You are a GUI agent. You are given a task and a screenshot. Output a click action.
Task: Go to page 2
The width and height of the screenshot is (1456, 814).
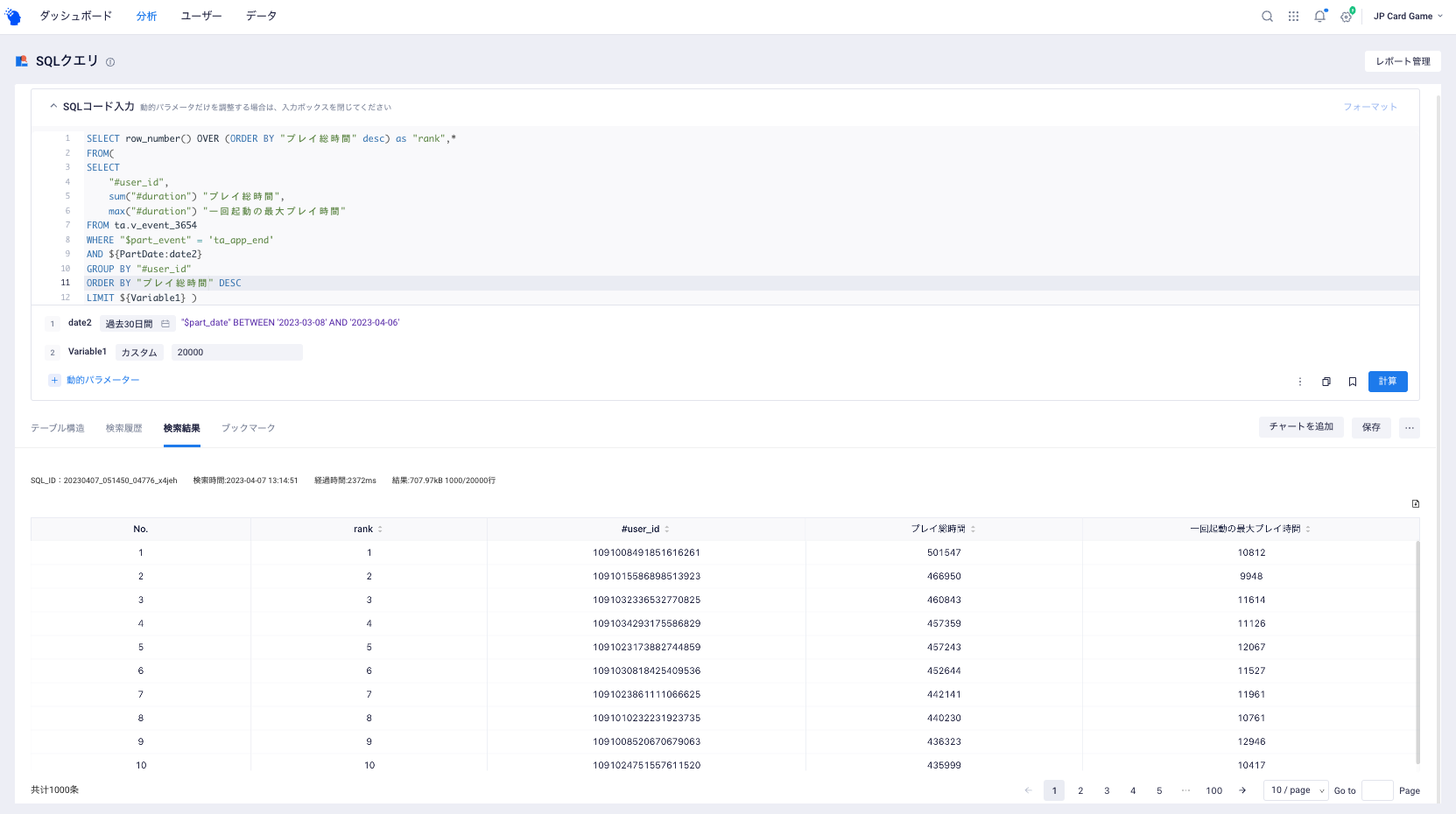1080,790
